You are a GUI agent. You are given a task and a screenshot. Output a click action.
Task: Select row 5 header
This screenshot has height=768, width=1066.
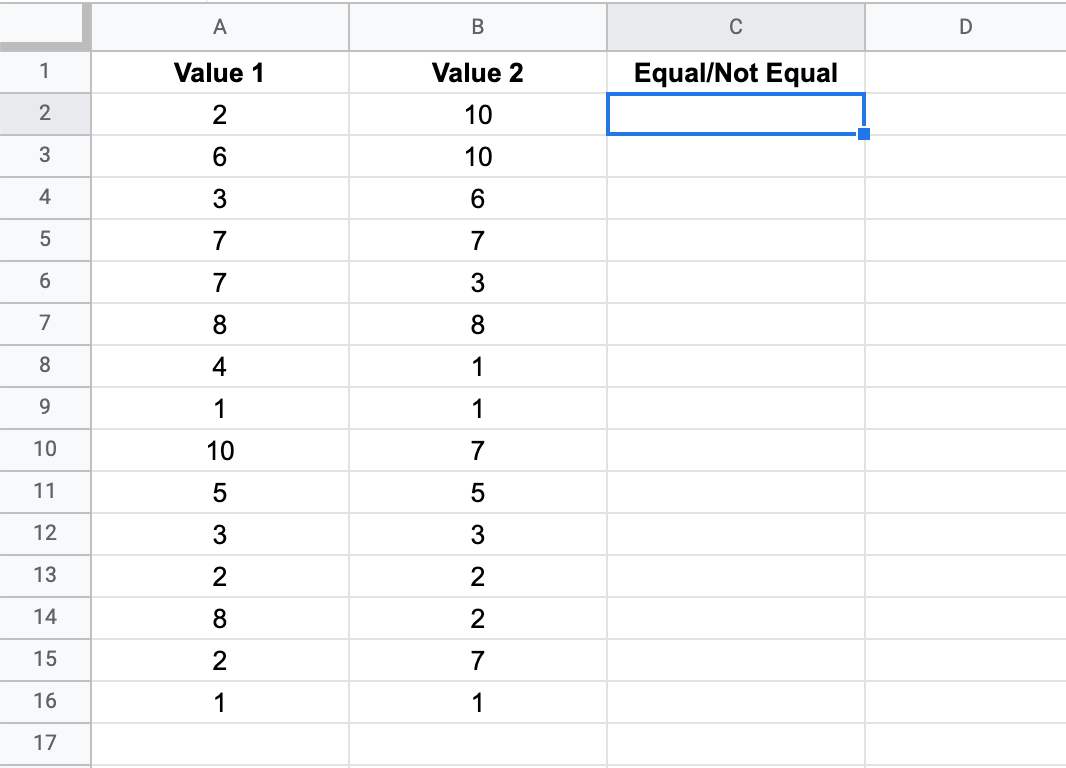45,240
